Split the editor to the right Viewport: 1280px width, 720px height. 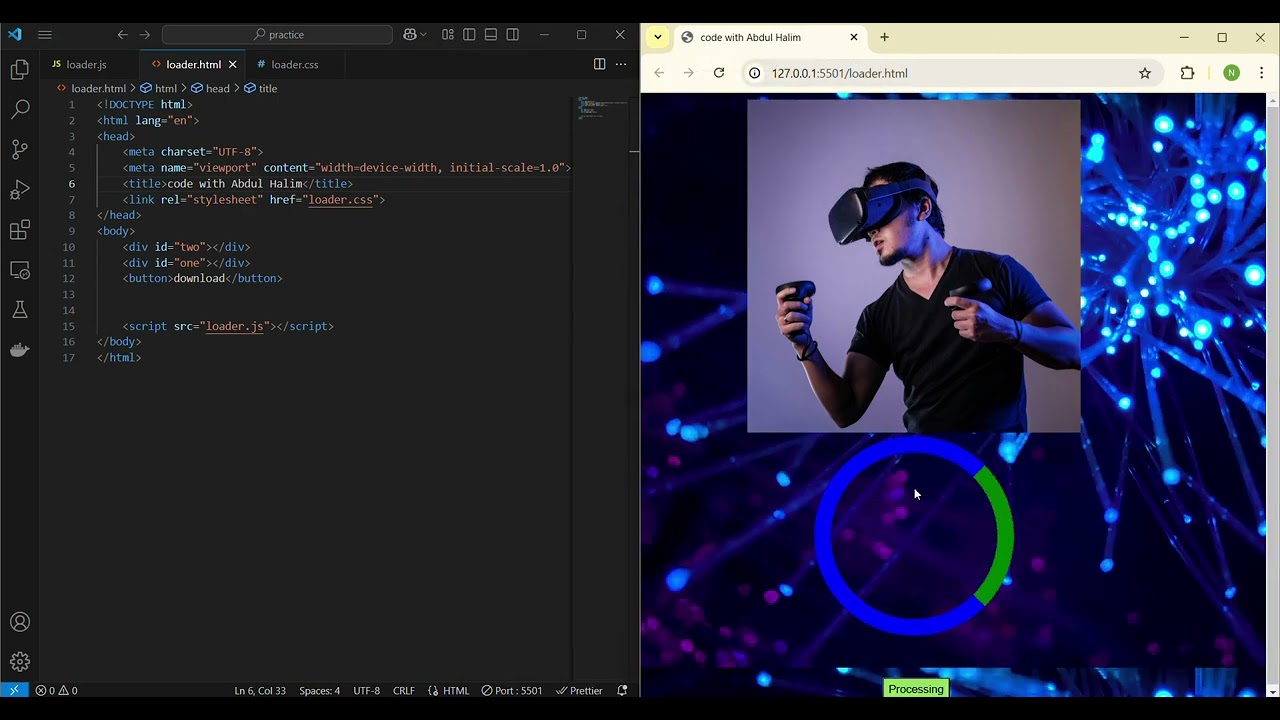[599, 64]
